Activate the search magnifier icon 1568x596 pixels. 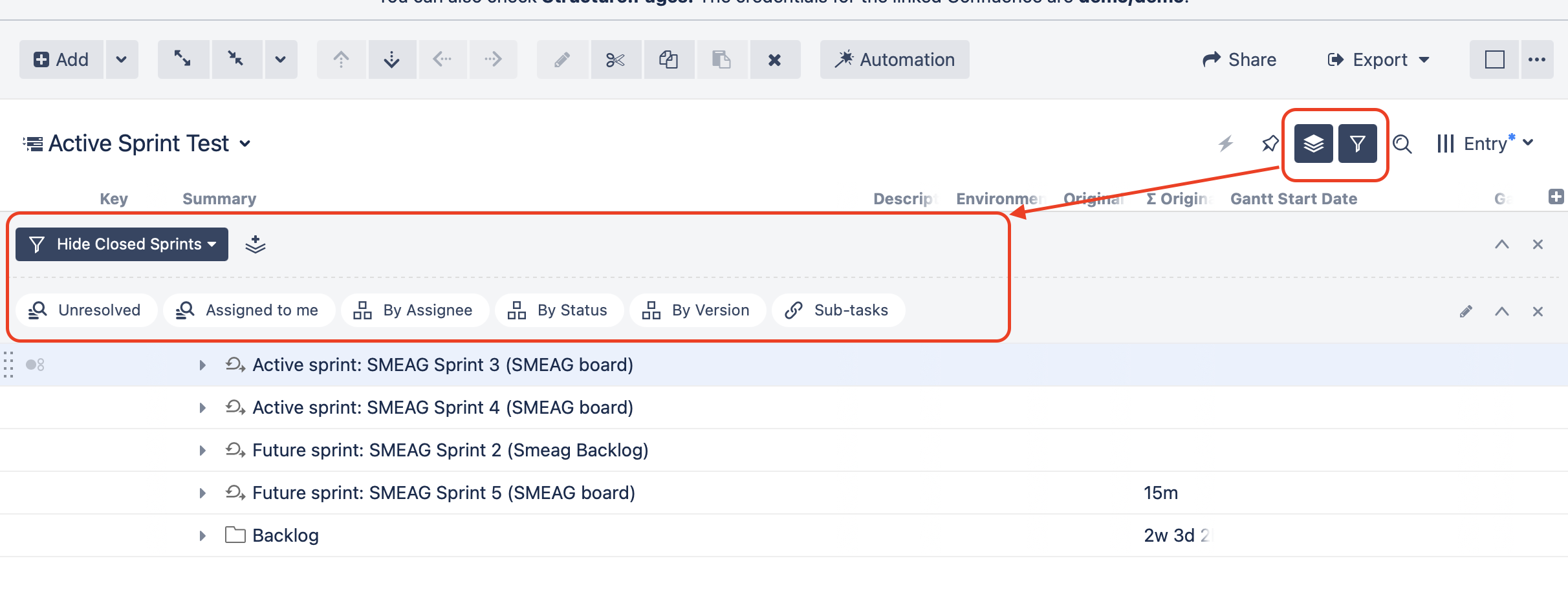[1402, 144]
